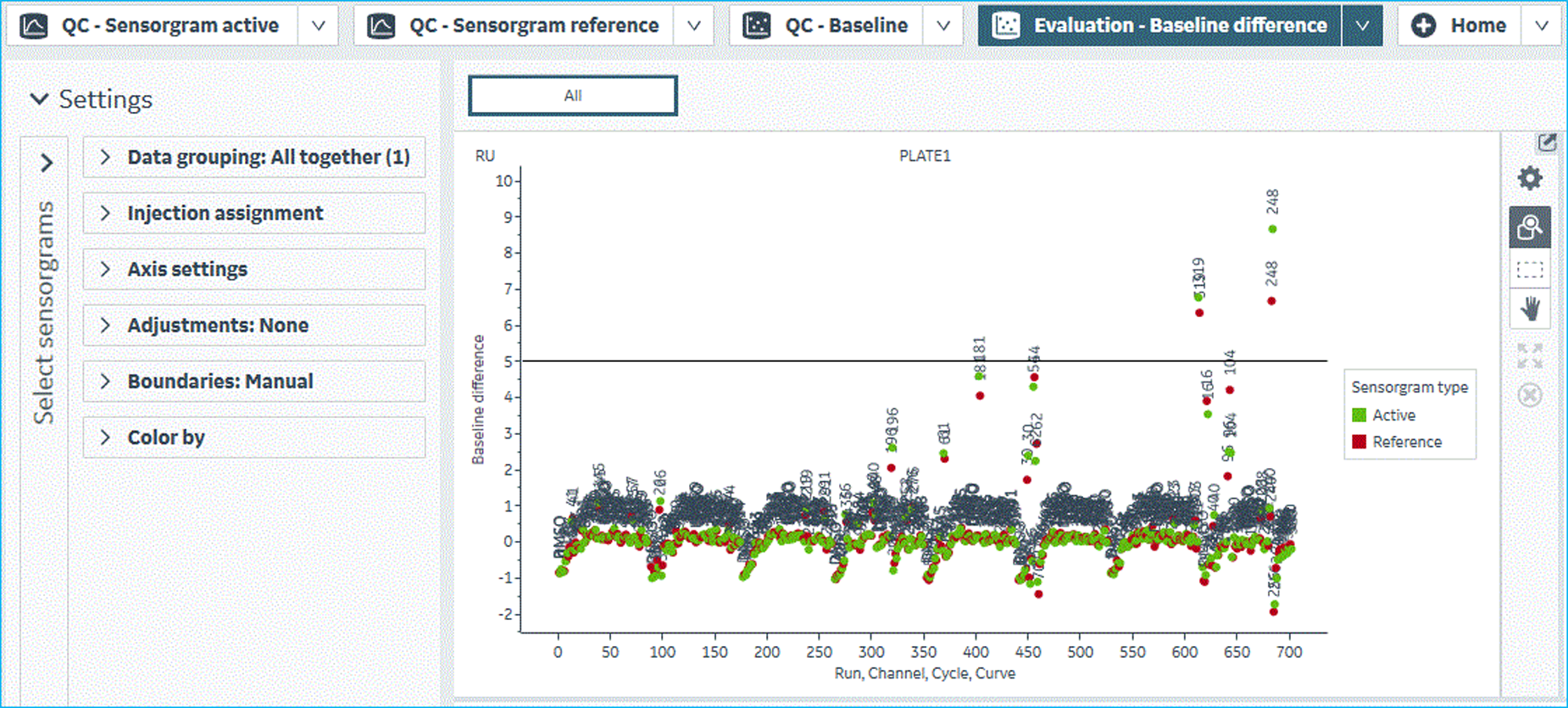Pop out the chart in new window

point(1547,142)
